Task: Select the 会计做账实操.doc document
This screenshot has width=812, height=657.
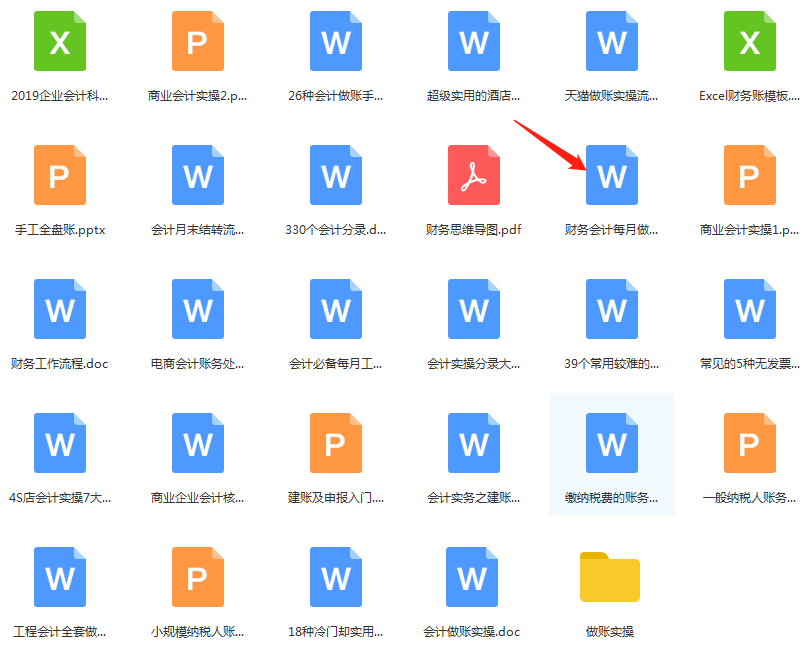Action: [x=473, y=575]
